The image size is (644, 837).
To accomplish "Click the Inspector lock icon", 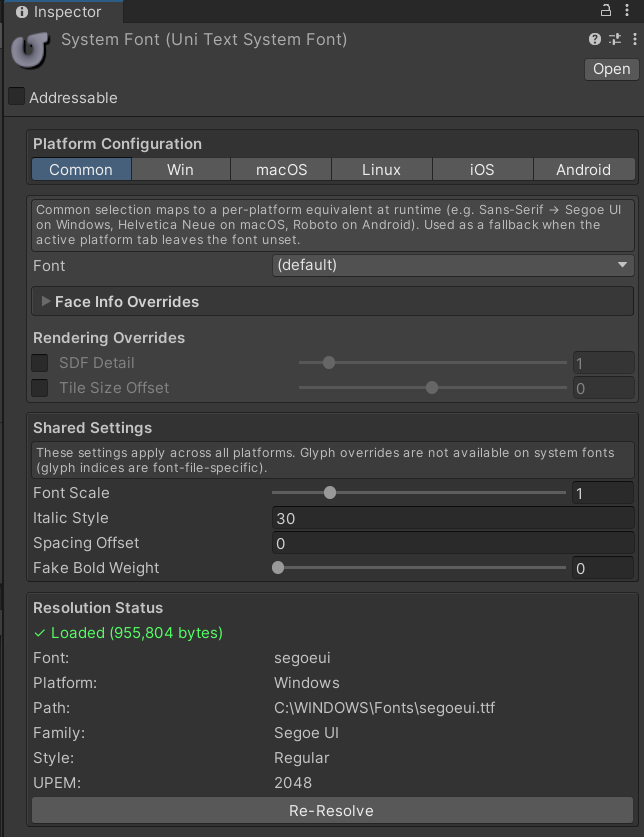I will (x=606, y=10).
